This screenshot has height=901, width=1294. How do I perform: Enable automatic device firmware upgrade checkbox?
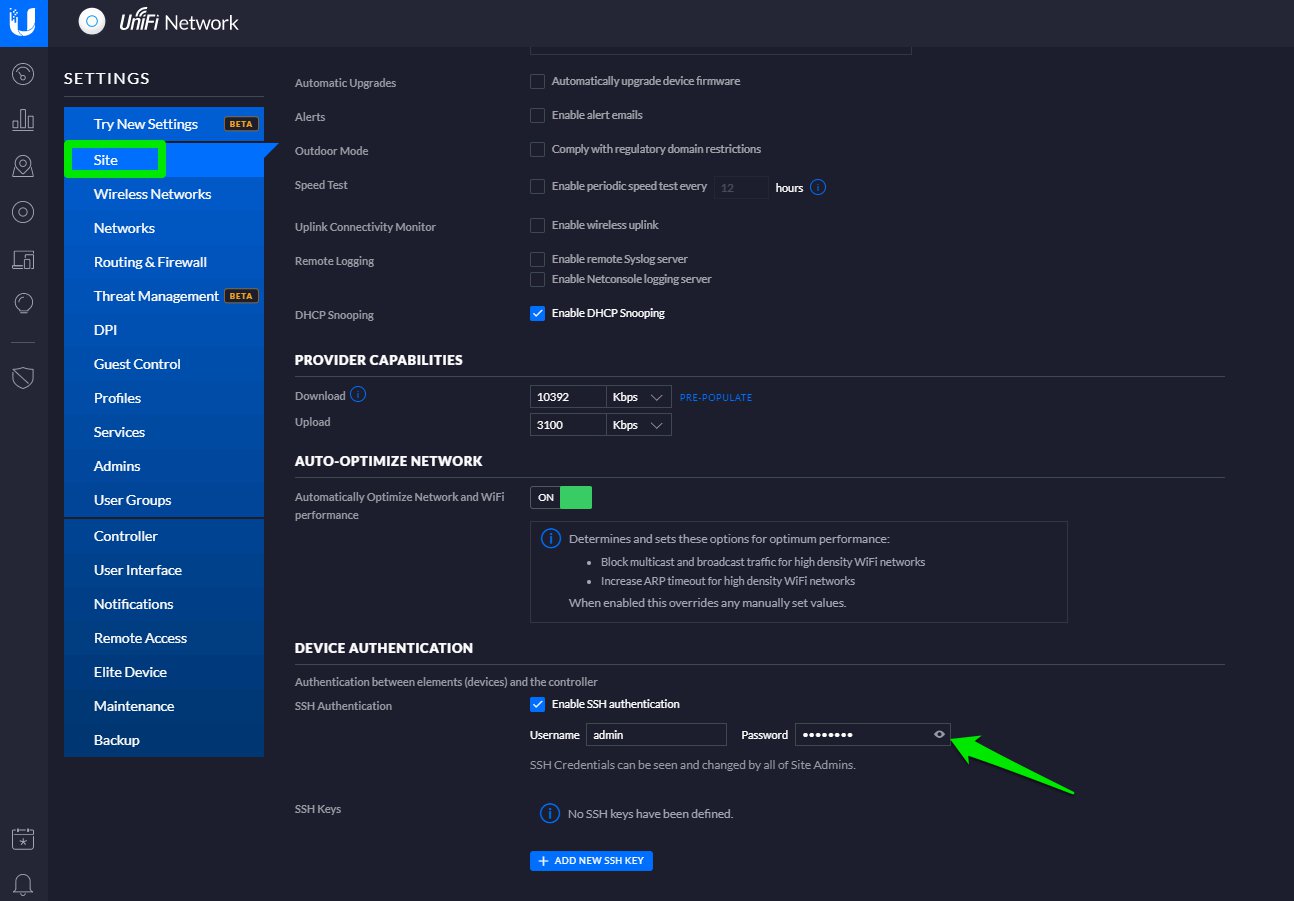coord(538,81)
